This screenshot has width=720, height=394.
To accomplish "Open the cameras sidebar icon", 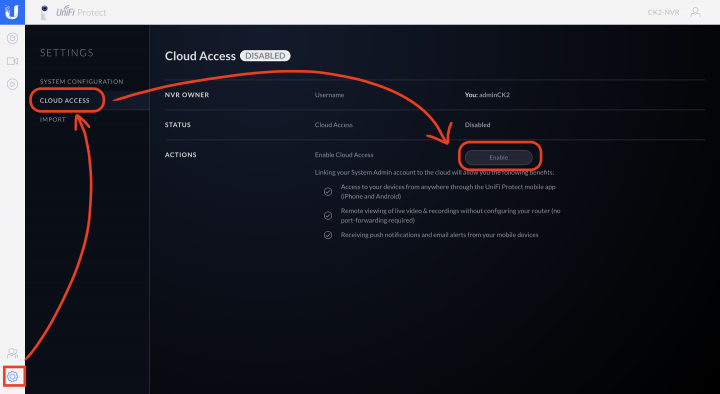I will (x=12, y=61).
